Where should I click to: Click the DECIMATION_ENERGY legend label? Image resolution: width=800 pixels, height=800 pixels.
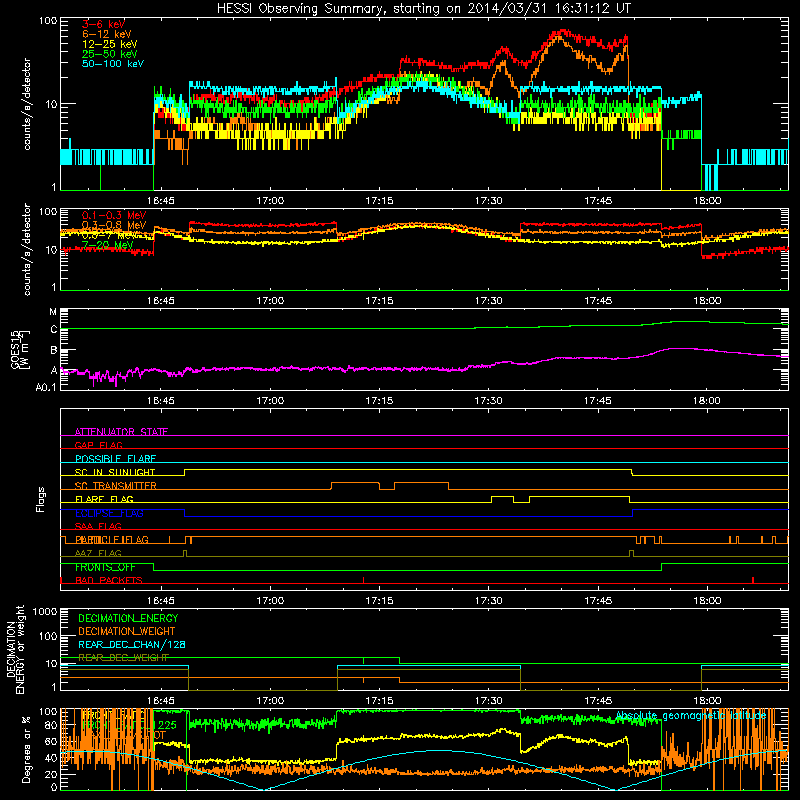[128, 618]
